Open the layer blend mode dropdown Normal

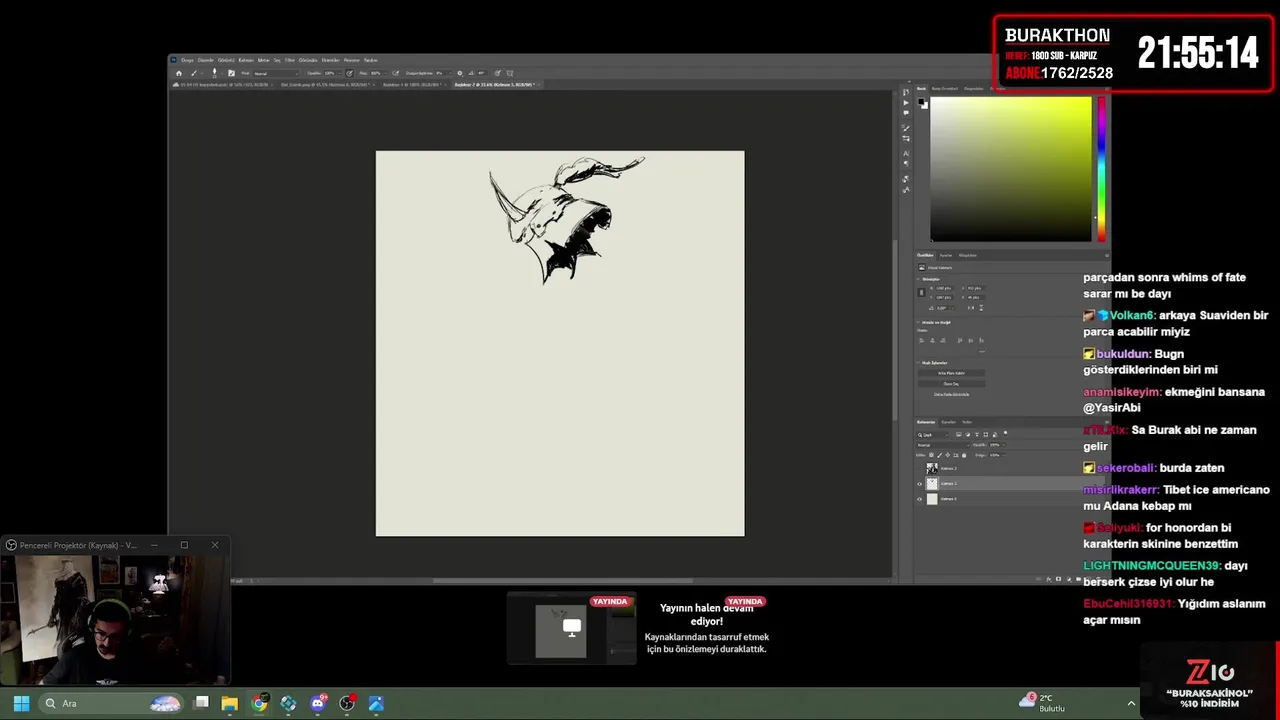coord(943,445)
